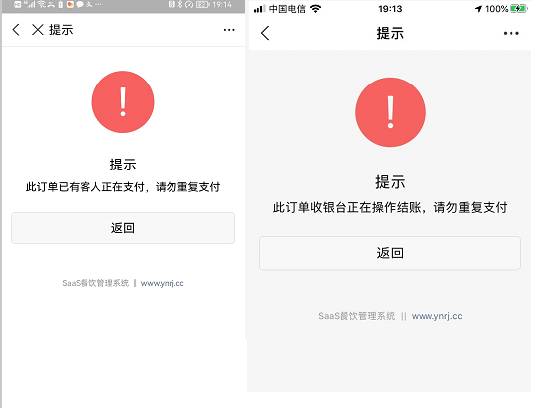542x408 pixels.
Task: Open left screen's three-dot more menu
Action: pyautogui.click(x=229, y=30)
